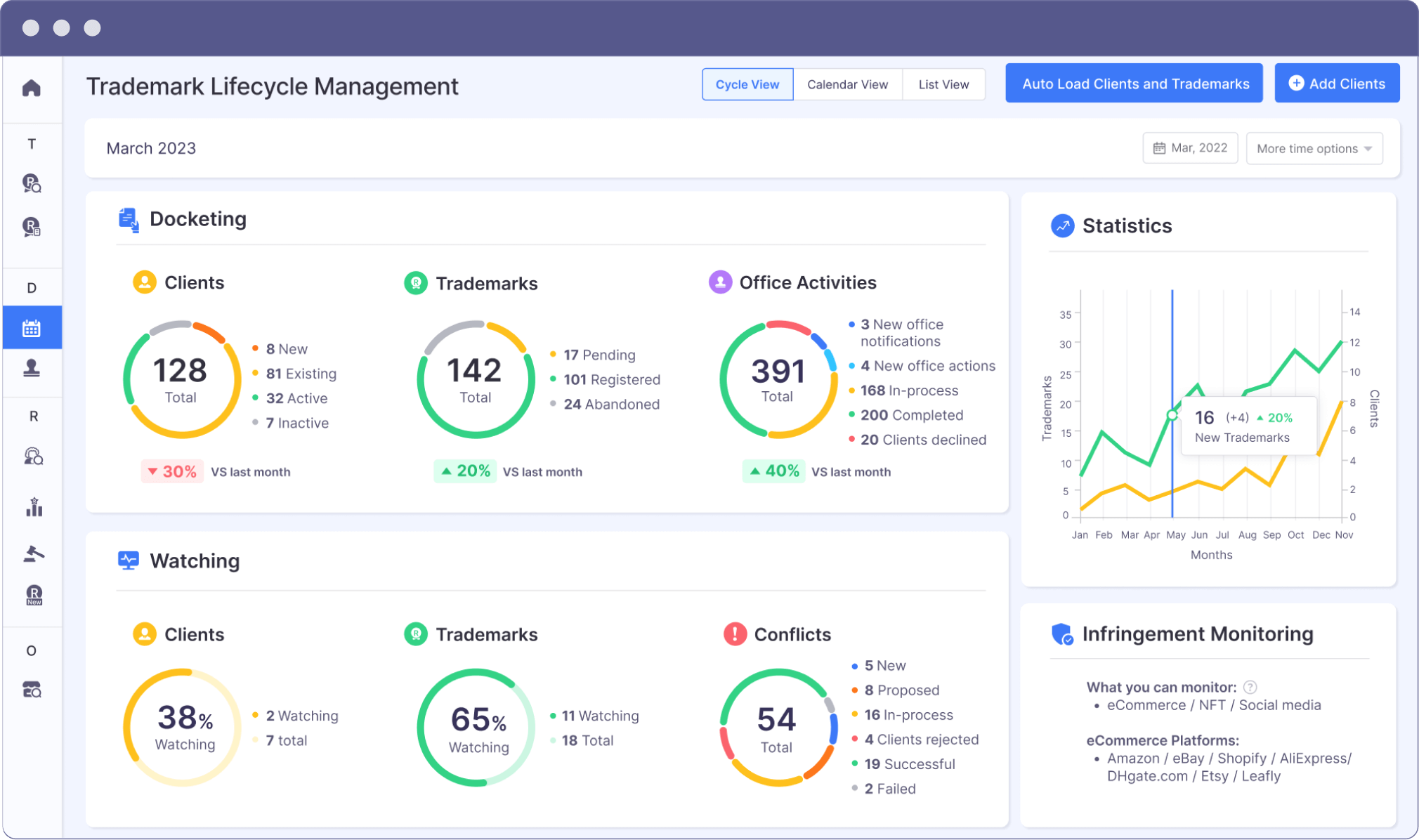1419x840 pixels.
Task: Open the bar chart ranking icon
Action: (x=34, y=507)
